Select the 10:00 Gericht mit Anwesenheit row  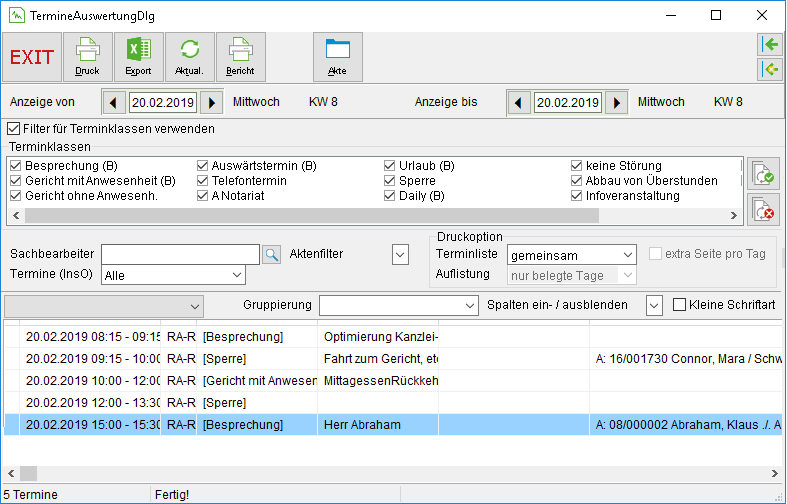click(393, 381)
